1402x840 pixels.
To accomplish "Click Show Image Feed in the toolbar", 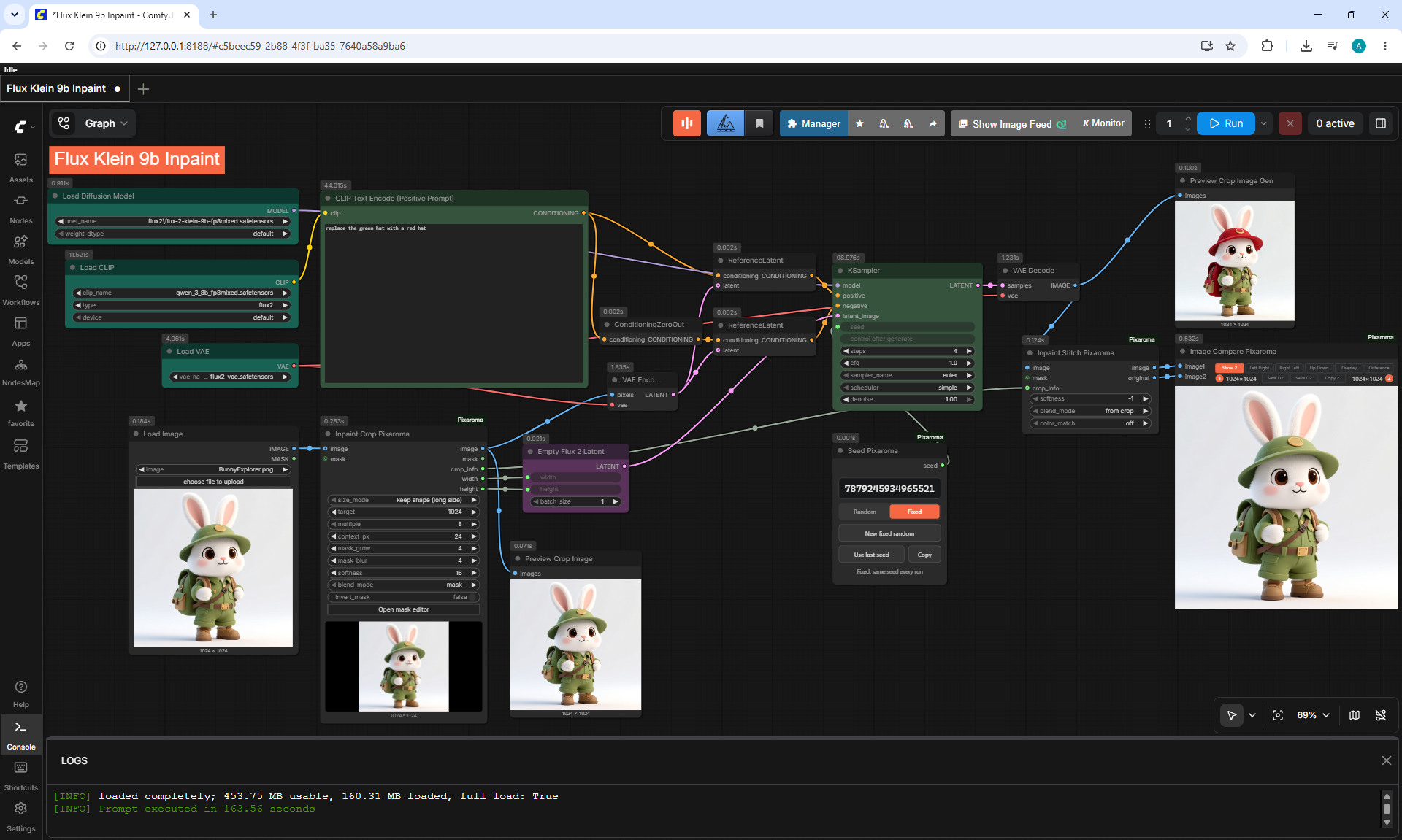I will pos(1011,123).
